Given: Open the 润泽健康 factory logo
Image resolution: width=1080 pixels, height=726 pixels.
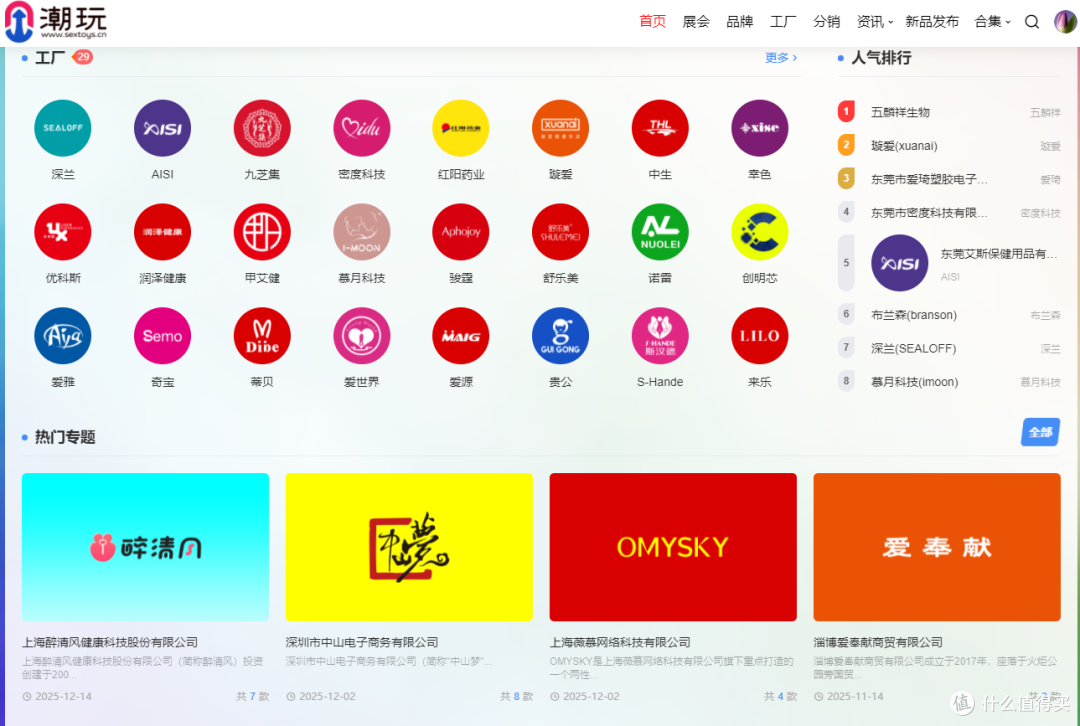Looking at the screenshot, I should coord(163,232).
